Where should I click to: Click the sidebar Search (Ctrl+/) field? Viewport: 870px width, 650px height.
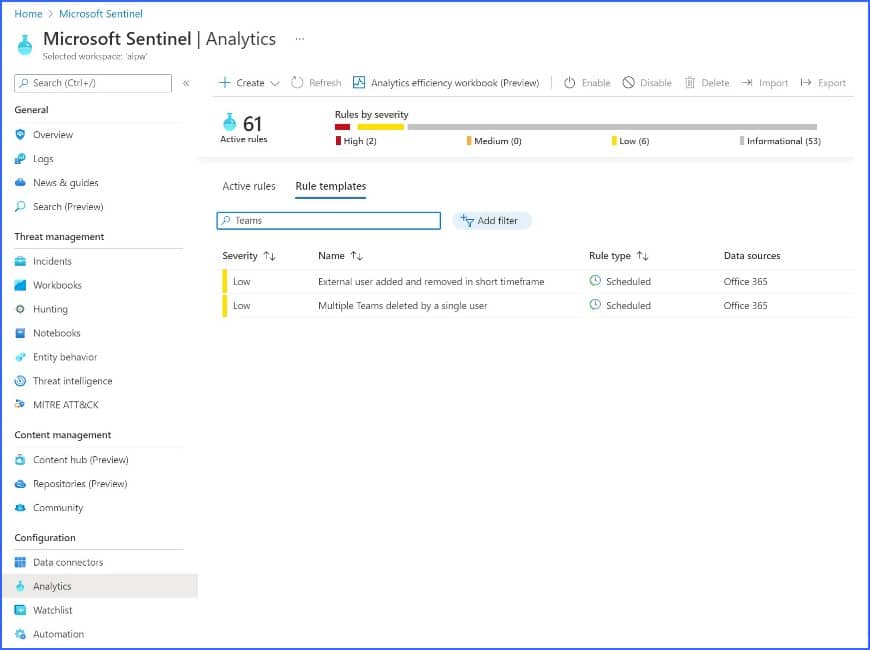pyautogui.click(x=93, y=83)
